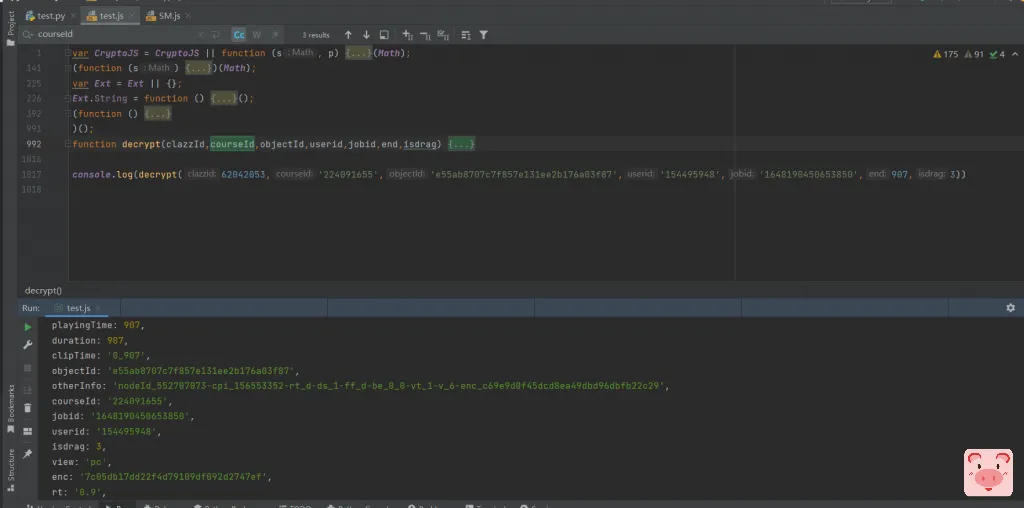Open Run panel settings gear
The width and height of the screenshot is (1024, 508).
click(1010, 308)
